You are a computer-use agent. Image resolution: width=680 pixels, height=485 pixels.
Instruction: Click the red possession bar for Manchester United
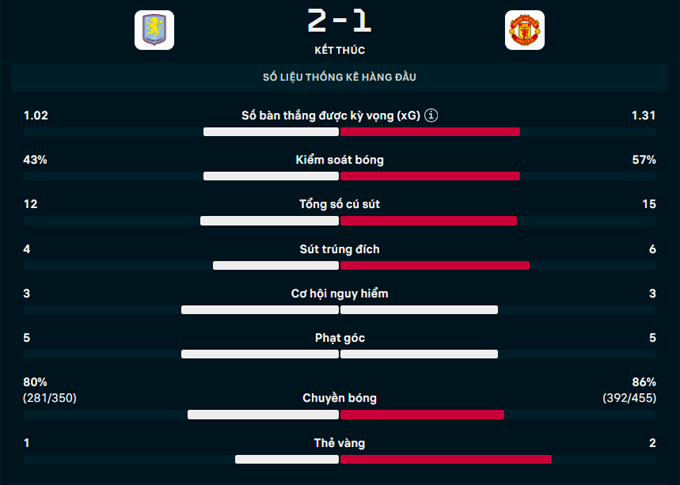coord(430,176)
